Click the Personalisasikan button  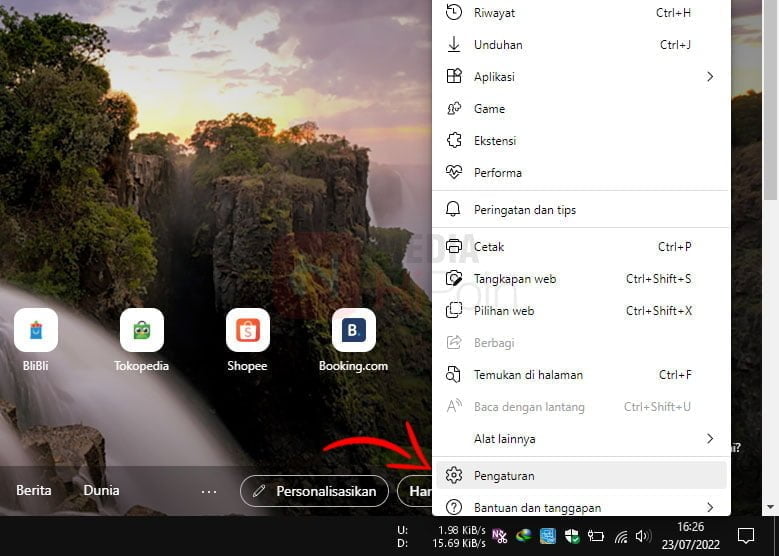314,491
